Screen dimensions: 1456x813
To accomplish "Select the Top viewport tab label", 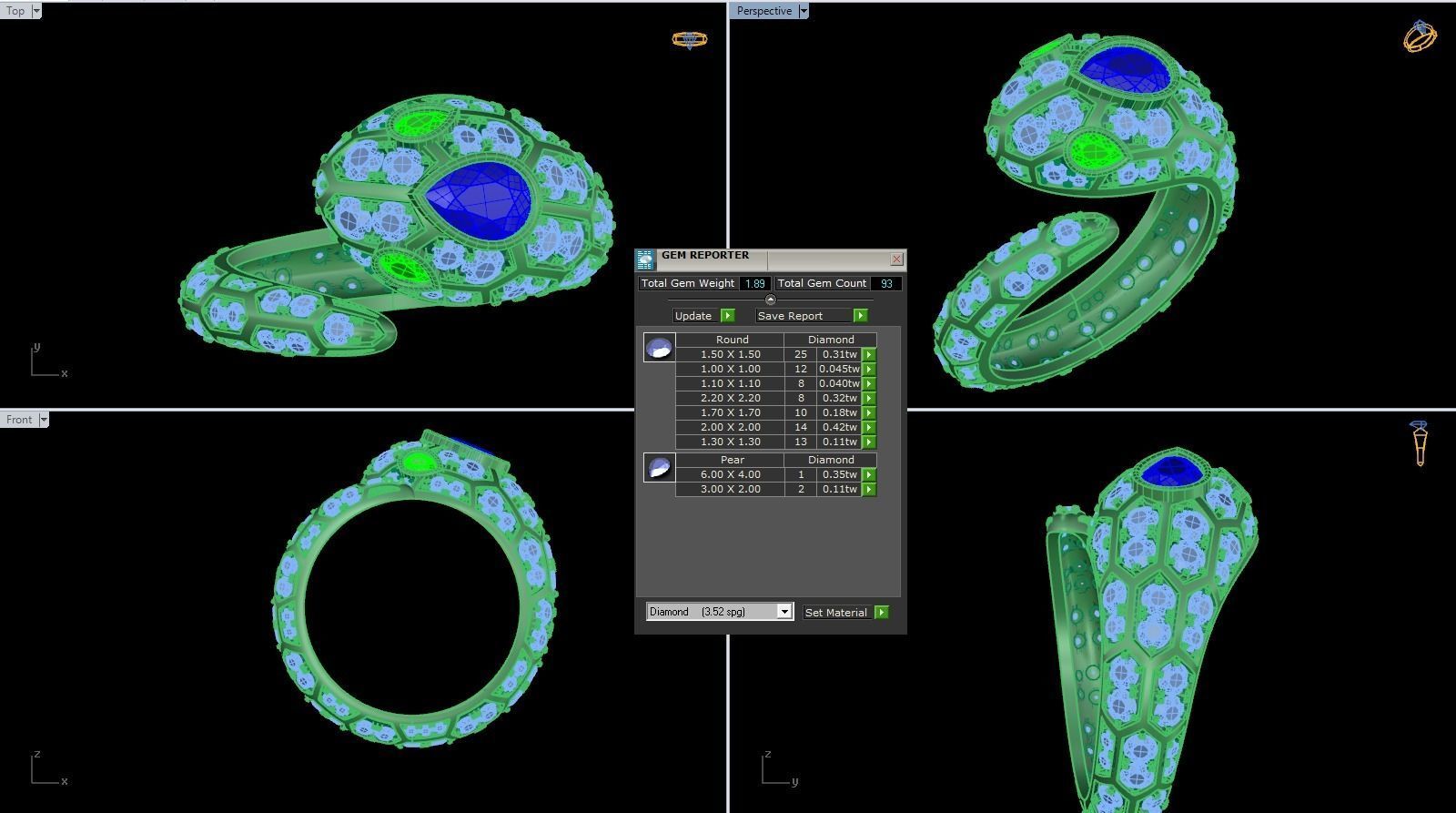I will pos(15,11).
